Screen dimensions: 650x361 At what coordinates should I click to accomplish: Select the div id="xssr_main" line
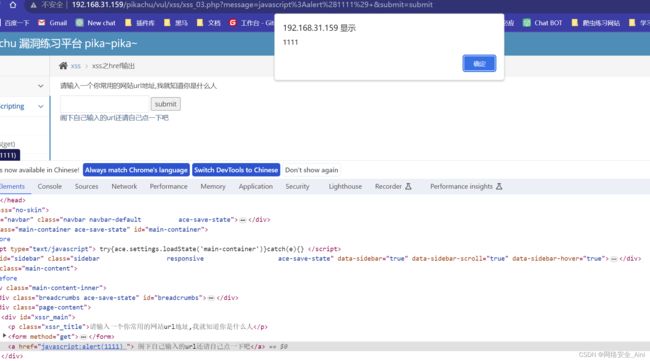[x=38, y=317]
